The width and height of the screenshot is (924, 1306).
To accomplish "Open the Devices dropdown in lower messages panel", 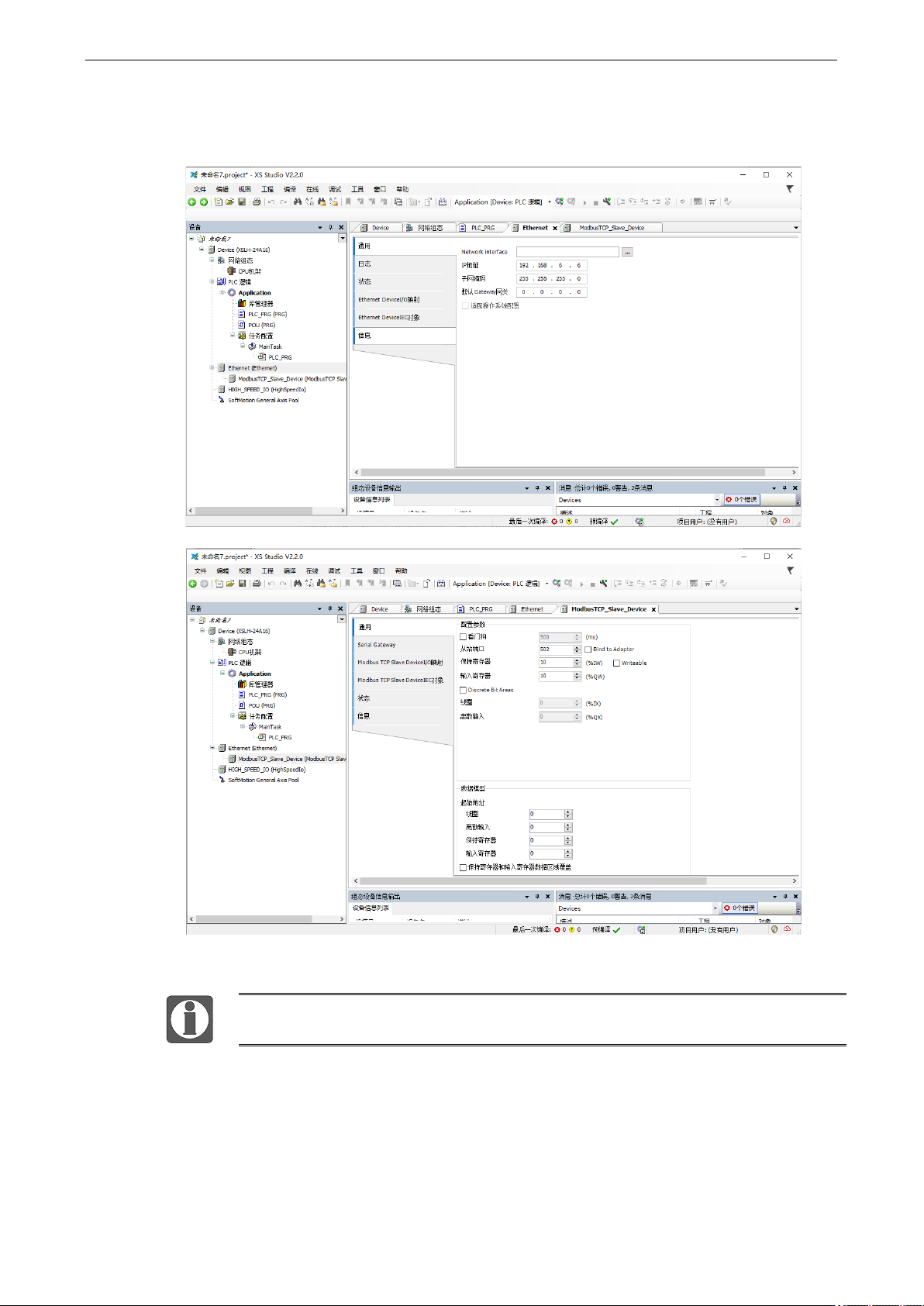I will (715, 908).
